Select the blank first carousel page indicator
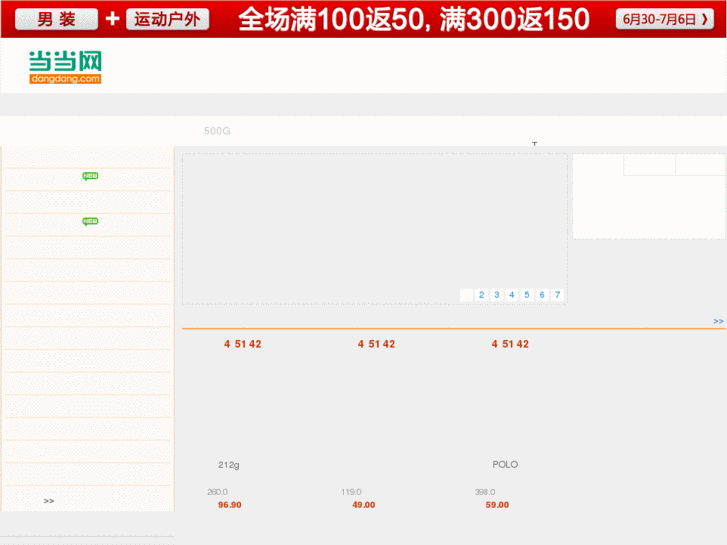 (x=466, y=295)
